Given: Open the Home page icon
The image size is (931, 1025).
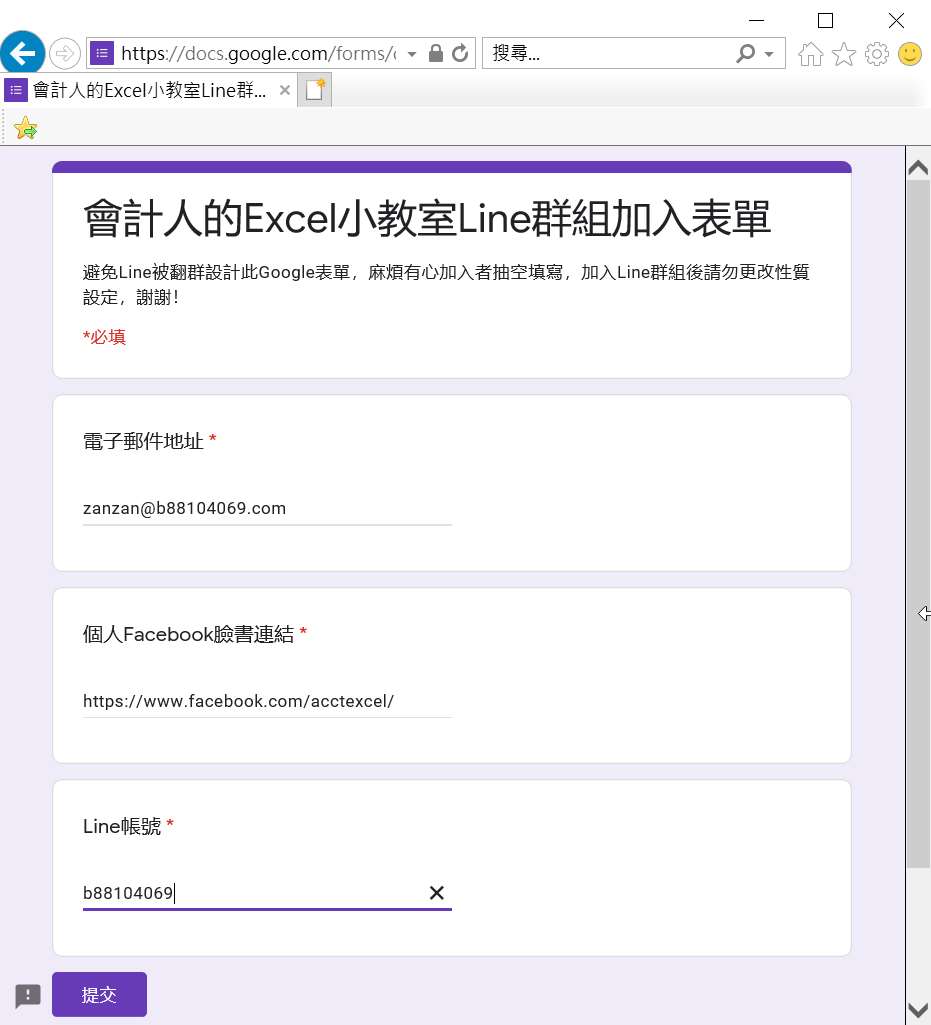Looking at the screenshot, I should pos(811,54).
